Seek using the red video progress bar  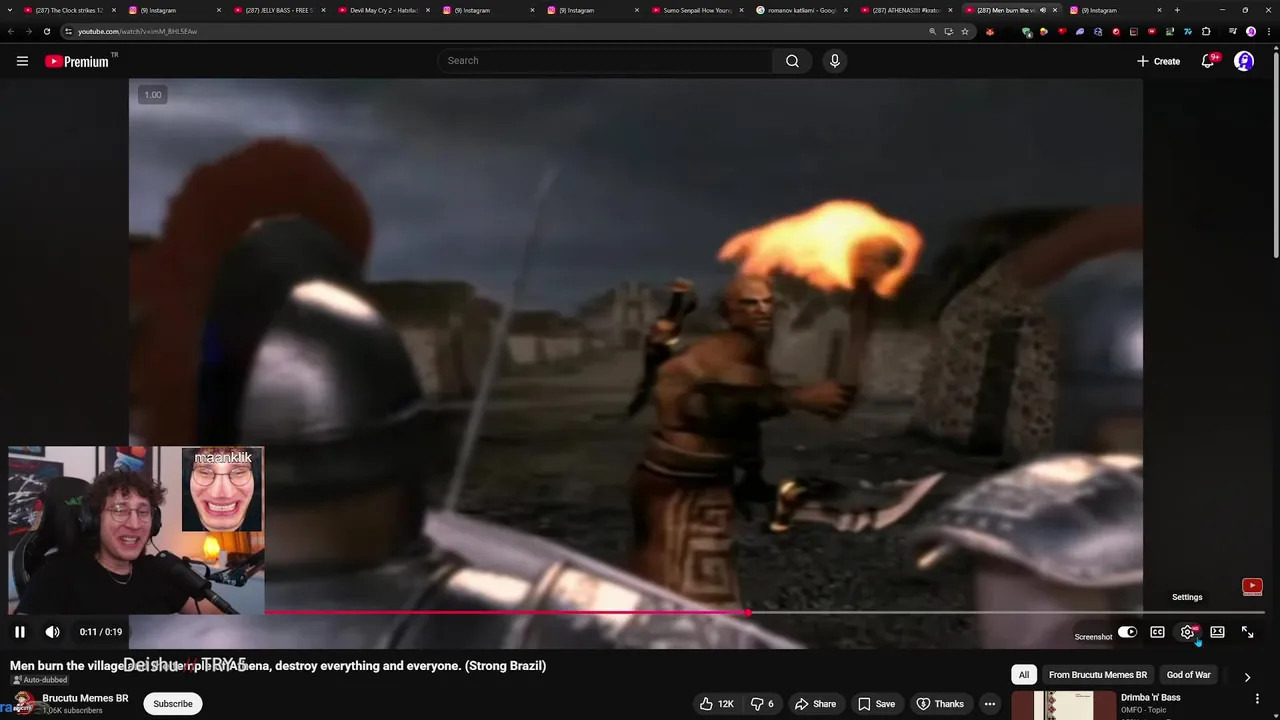pyautogui.click(x=507, y=612)
